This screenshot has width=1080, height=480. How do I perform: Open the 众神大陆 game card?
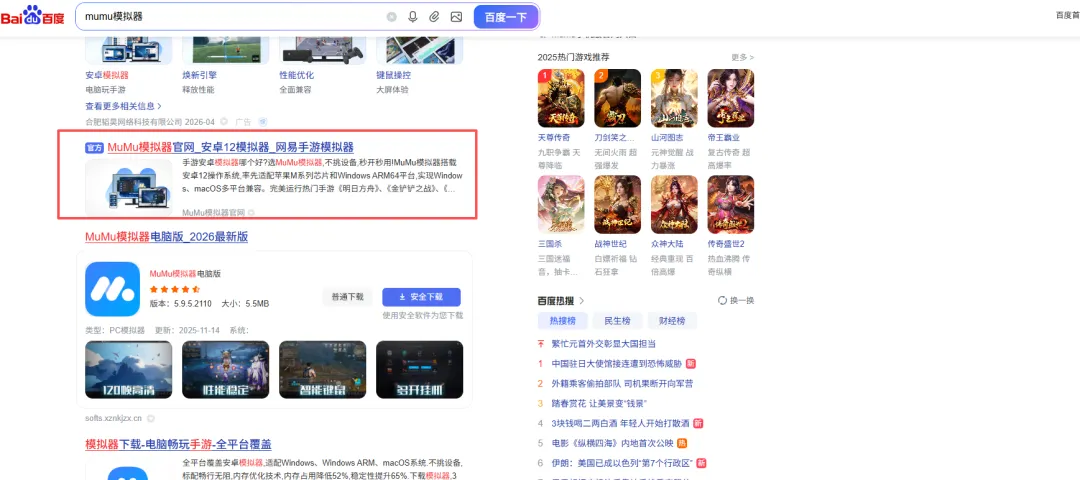pos(674,205)
